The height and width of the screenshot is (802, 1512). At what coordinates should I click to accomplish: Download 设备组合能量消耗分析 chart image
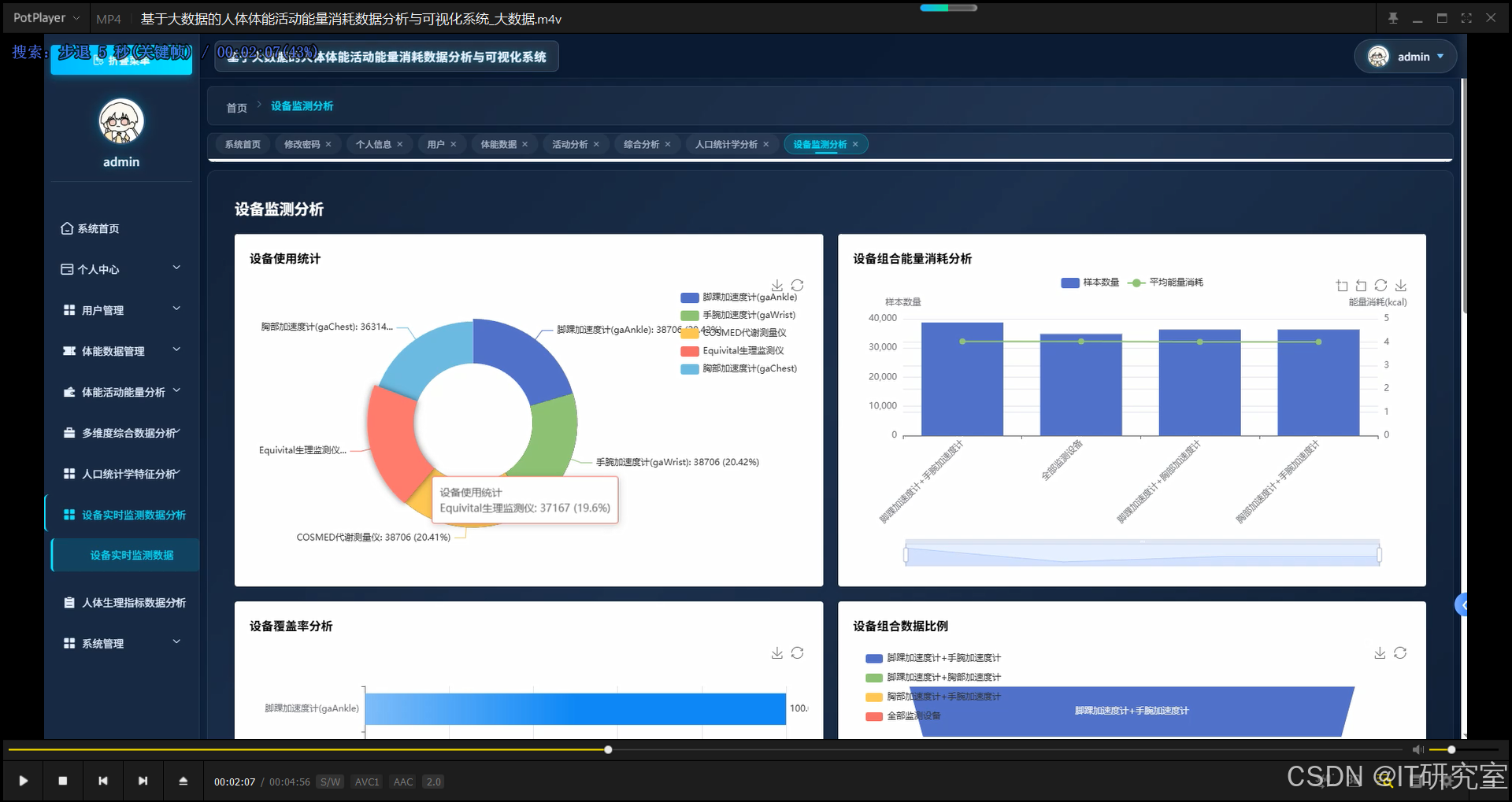1401,286
